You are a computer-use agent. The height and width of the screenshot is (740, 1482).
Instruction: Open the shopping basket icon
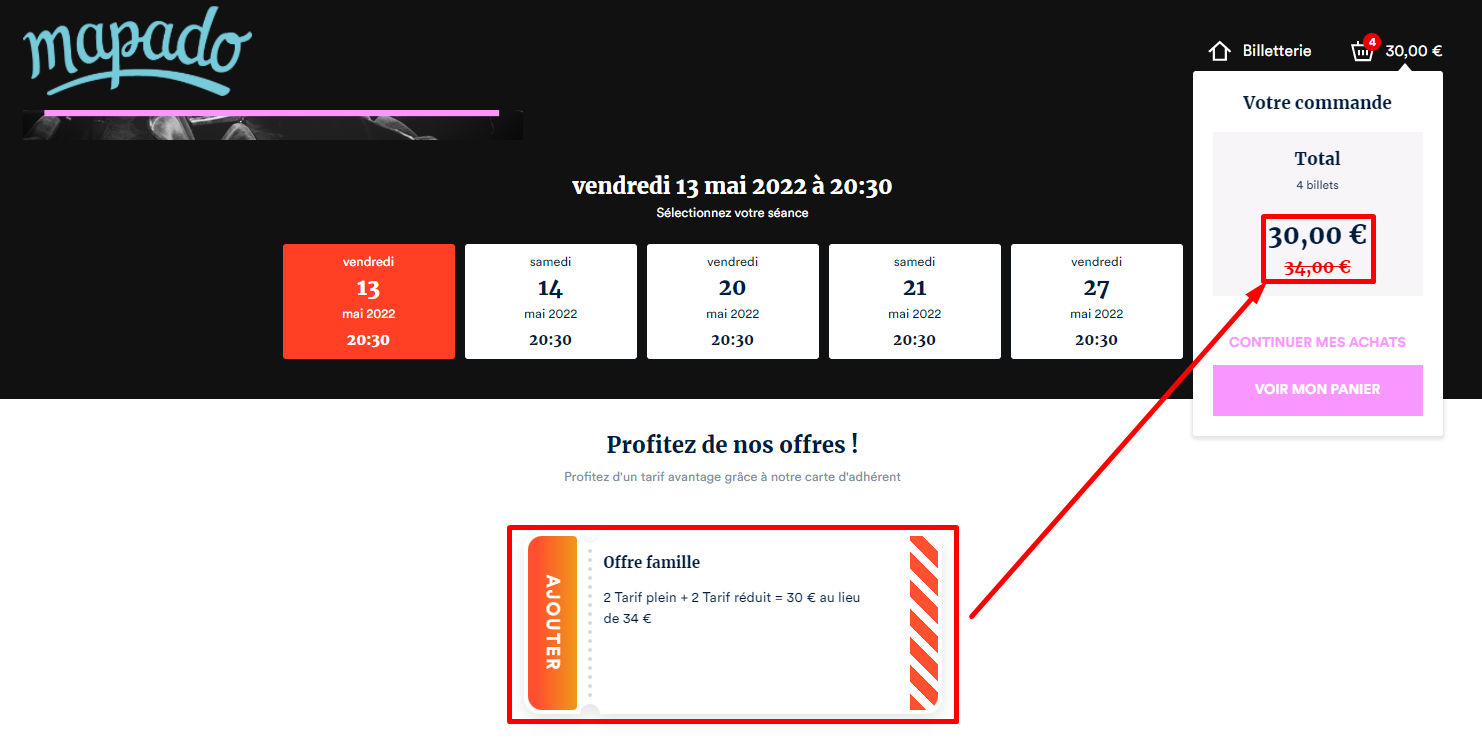[1362, 51]
